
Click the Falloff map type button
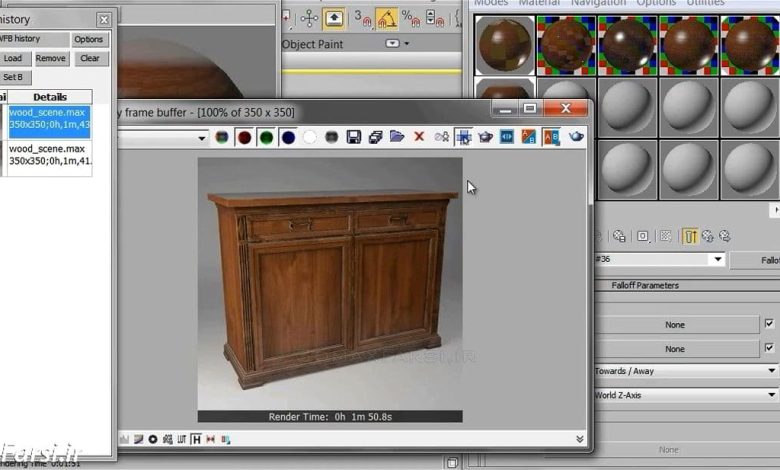(755, 260)
